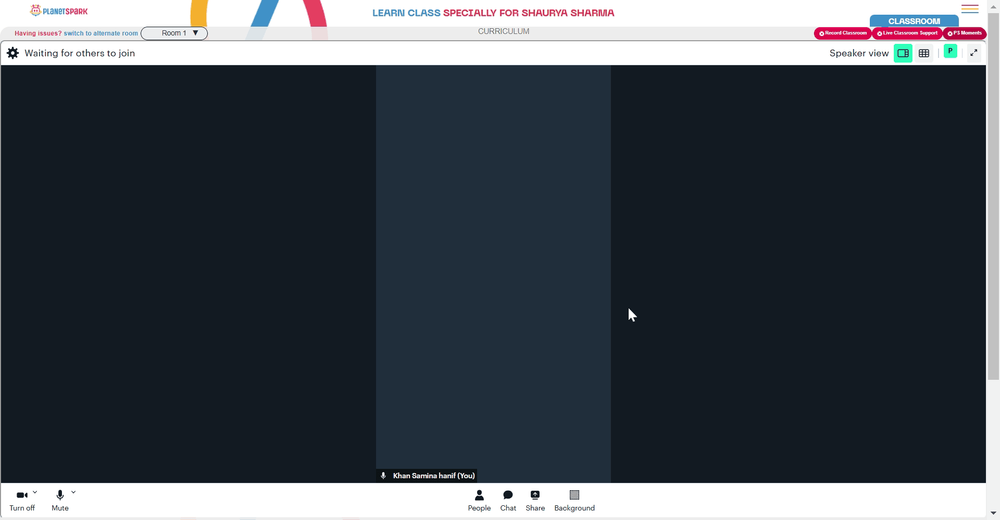Open the Chat panel

click(508, 500)
